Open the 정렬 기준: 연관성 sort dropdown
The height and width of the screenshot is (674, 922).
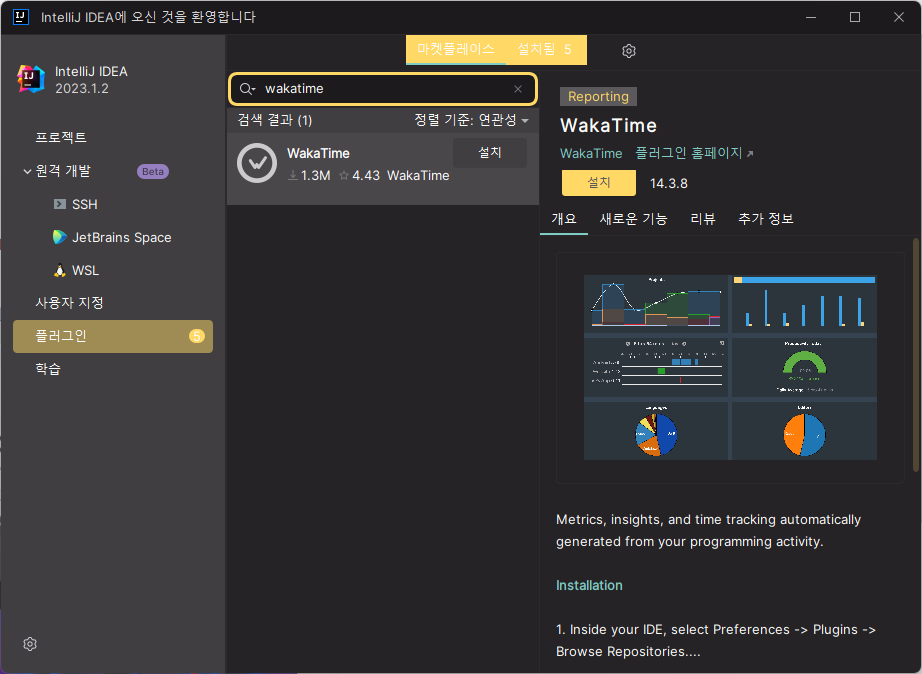tap(471, 120)
